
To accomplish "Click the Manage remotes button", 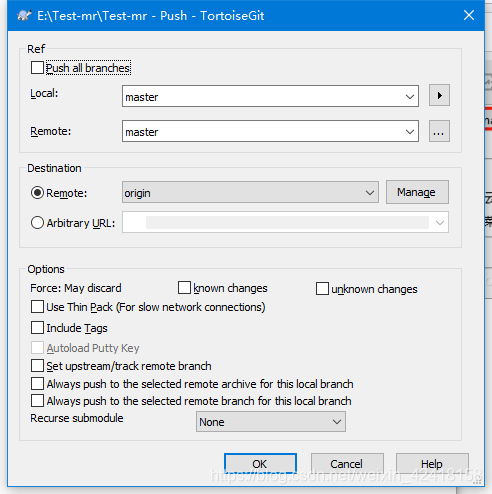I will 417,192.
